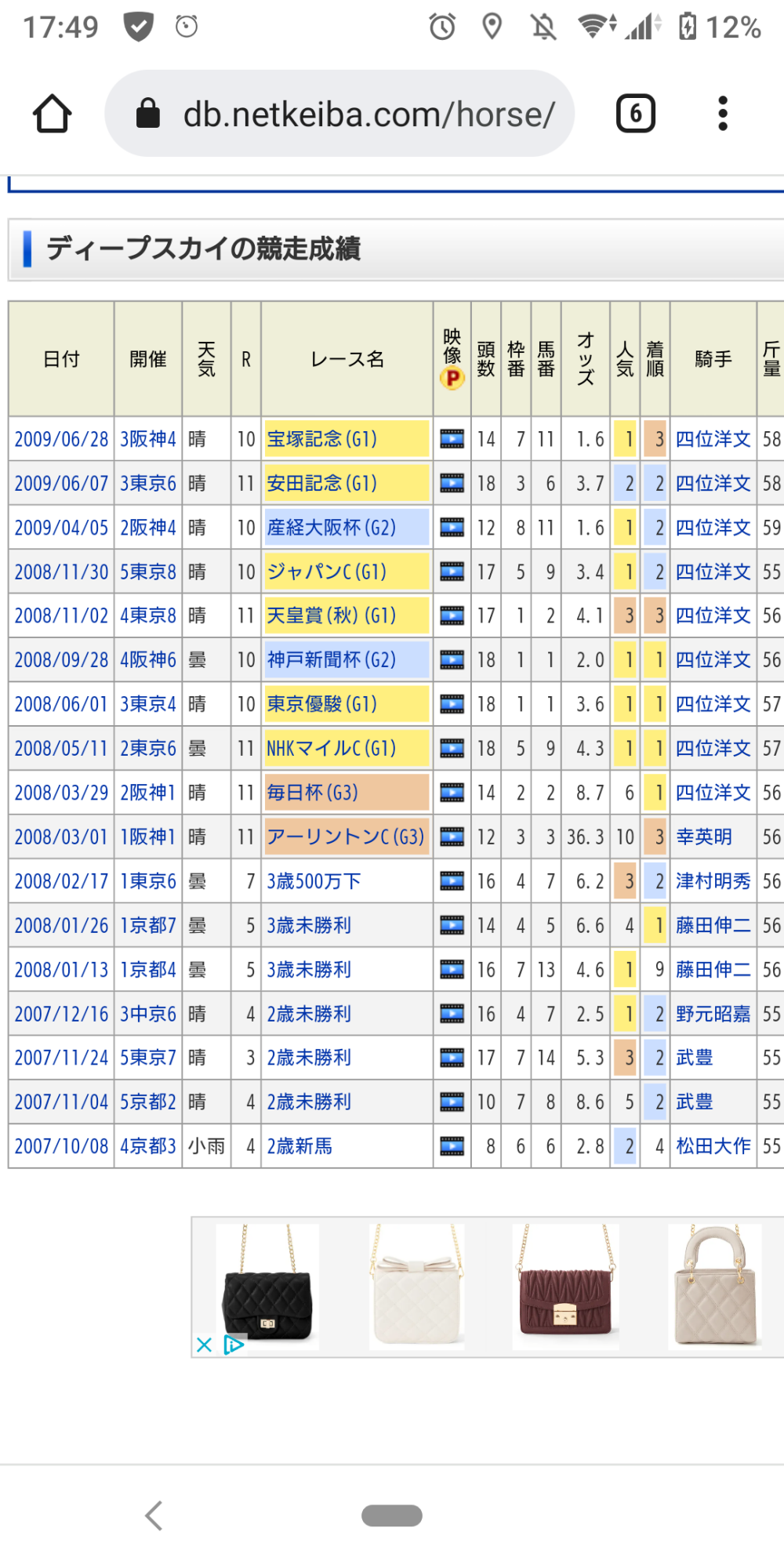
Task: Tap the 騎手 column header
Action: pos(713,359)
